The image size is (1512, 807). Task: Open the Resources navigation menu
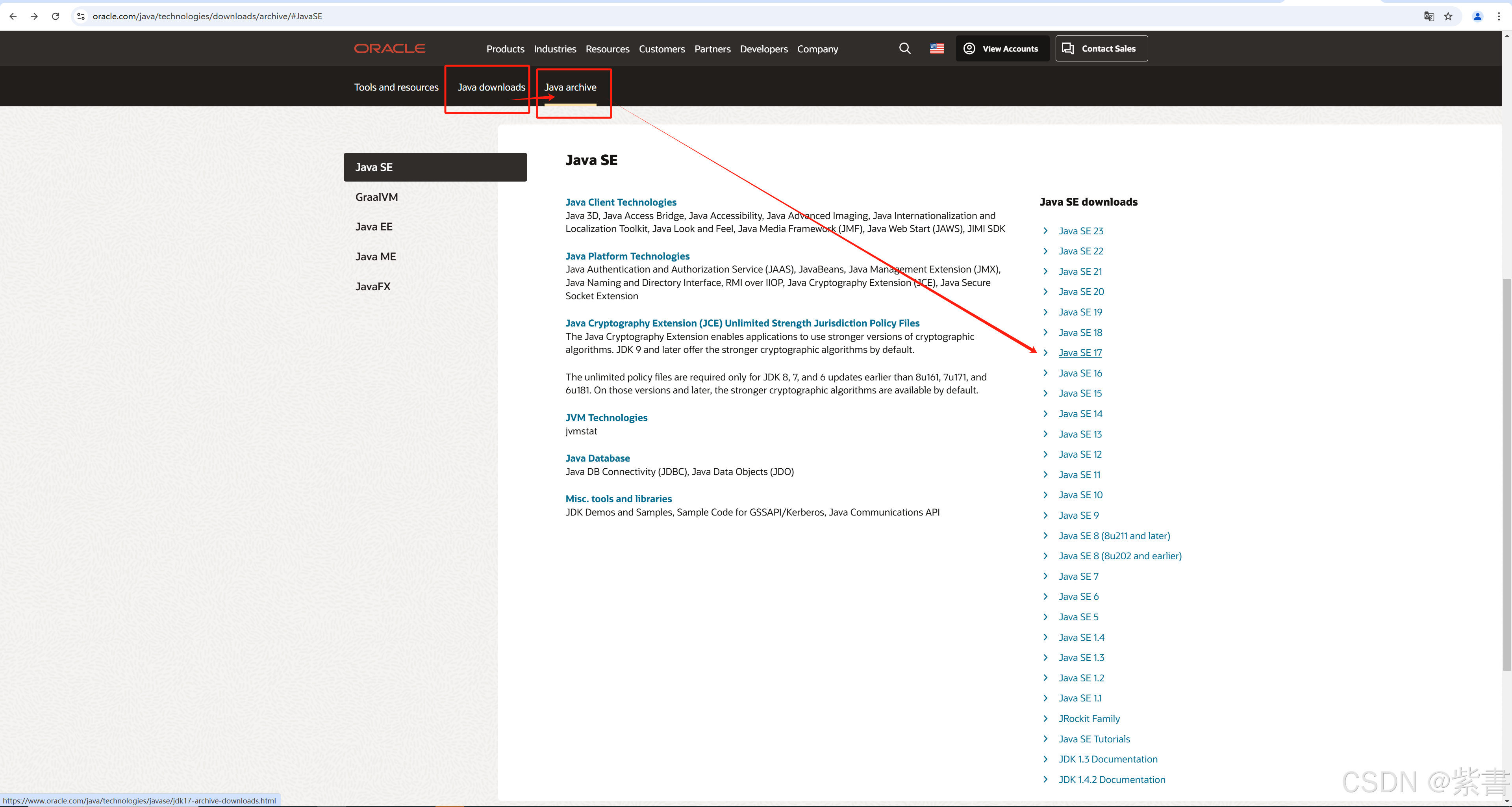(x=607, y=49)
